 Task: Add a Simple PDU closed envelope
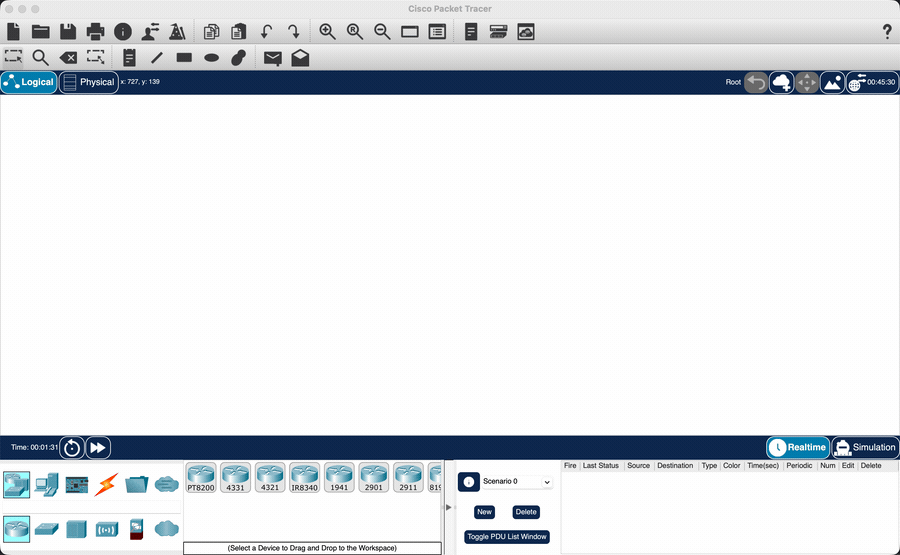(x=273, y=58)
